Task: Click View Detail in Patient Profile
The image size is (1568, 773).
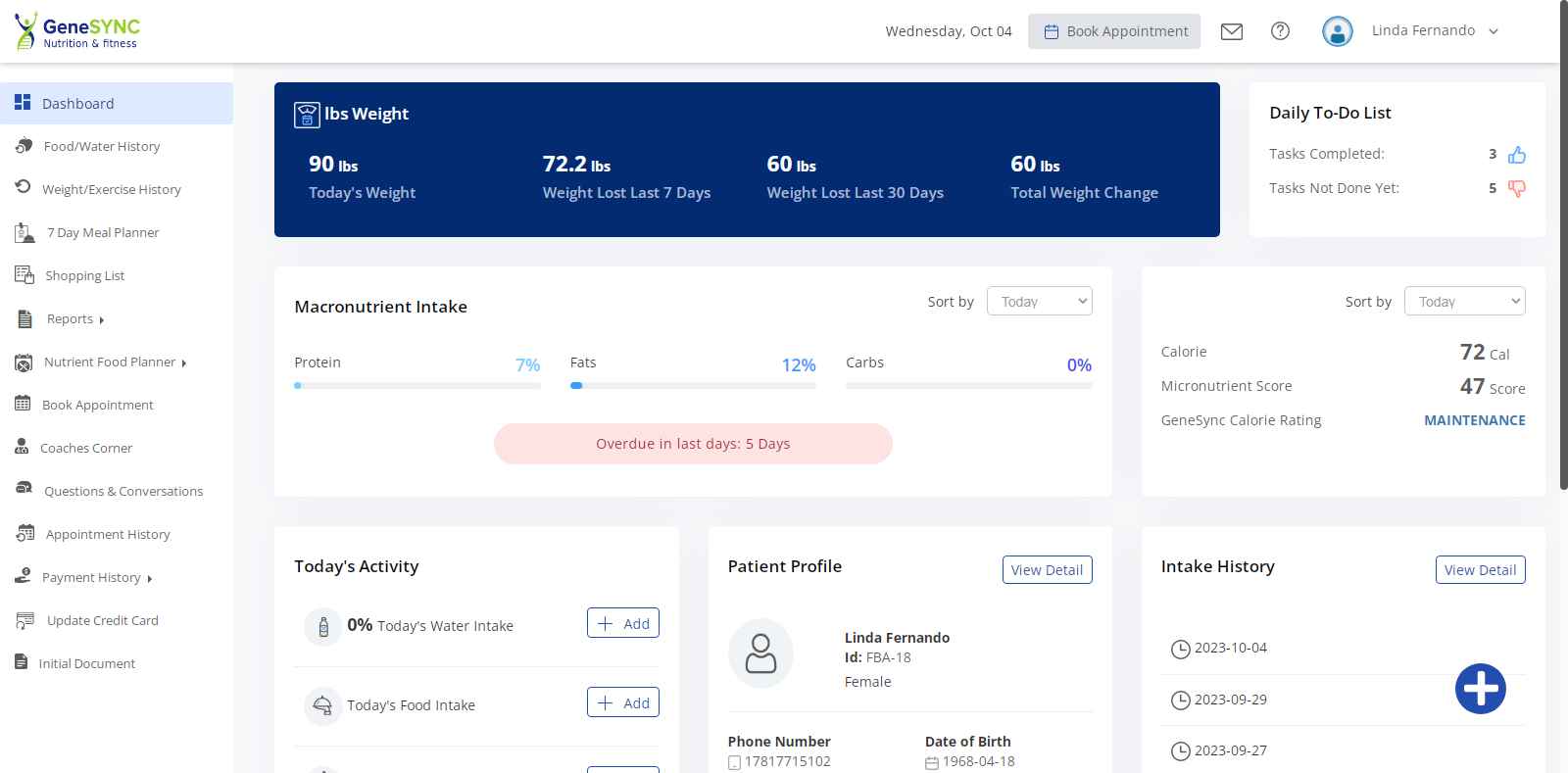Action: click(1047, 570)
